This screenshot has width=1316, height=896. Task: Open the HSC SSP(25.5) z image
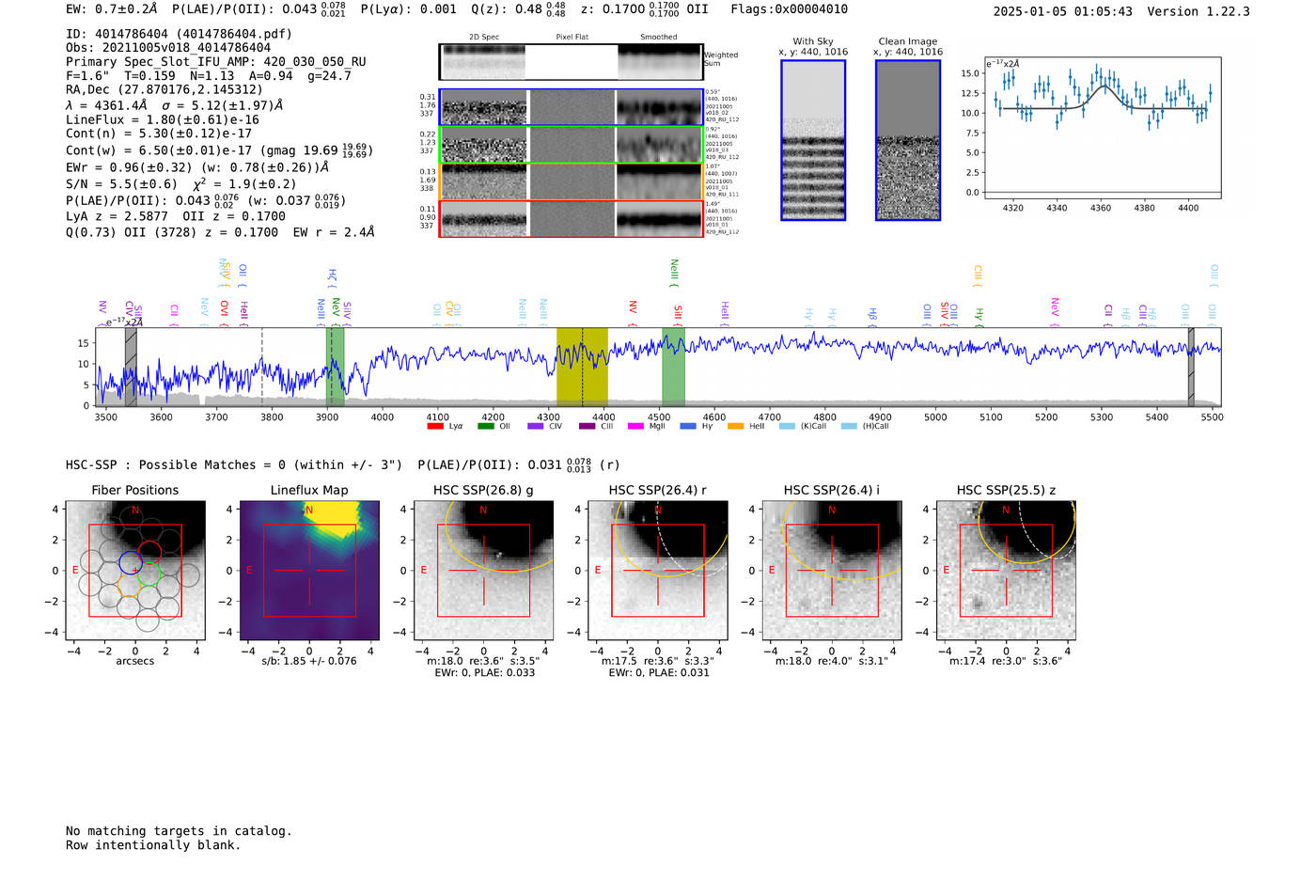(1006, 571)
